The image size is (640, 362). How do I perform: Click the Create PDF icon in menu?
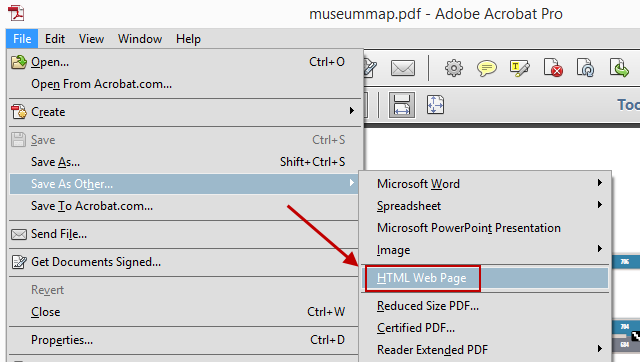click(x=19, y=112)
